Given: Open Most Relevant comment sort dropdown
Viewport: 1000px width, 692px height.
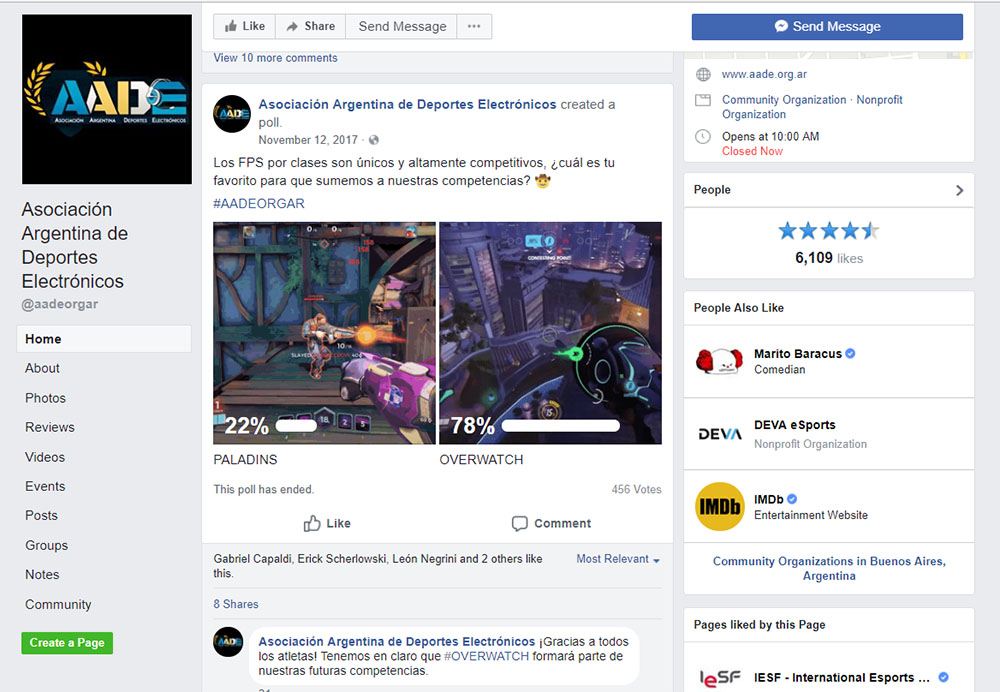Looking at the screenshot, I should [x=618, y=559].
